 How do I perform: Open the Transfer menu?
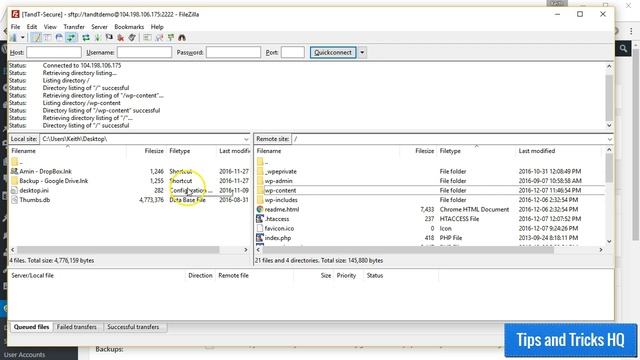click(74, 27)
